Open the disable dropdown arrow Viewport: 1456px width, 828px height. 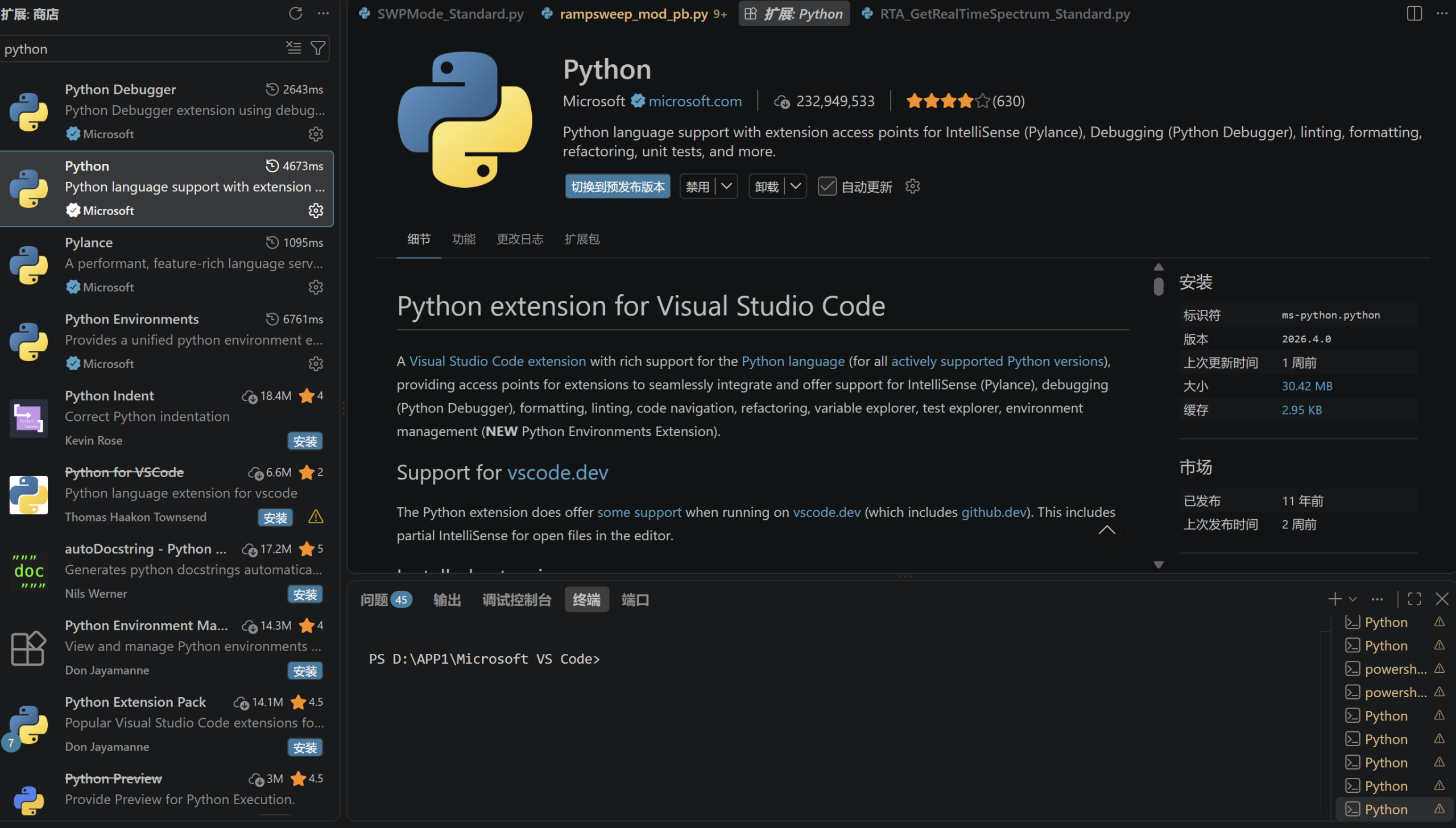click(726, 187)
